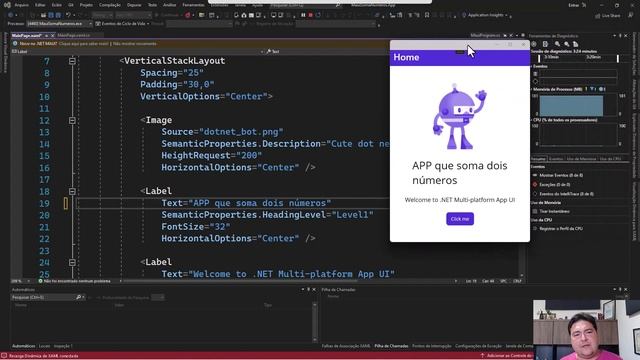The width and height of the screenshot is (640, 360).
Task: Select the Eventos tab in diagnostics
Action: point(556,159)
